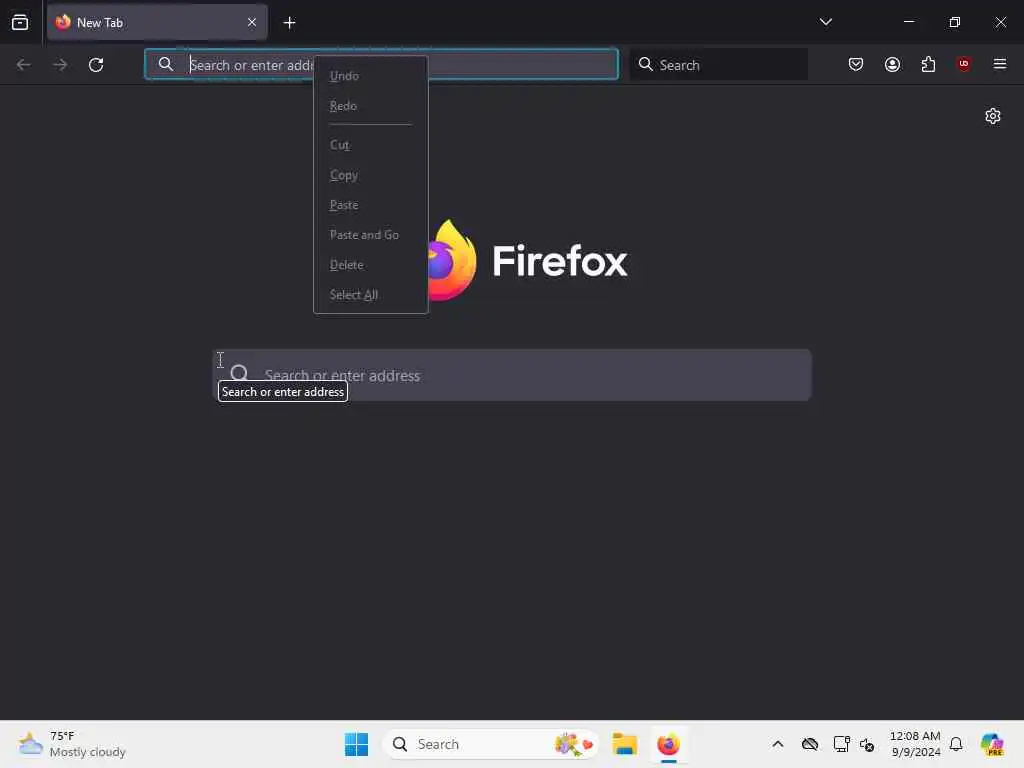Choose Undo in the context menu
The image size is (1024, 768).
[370, 76]
